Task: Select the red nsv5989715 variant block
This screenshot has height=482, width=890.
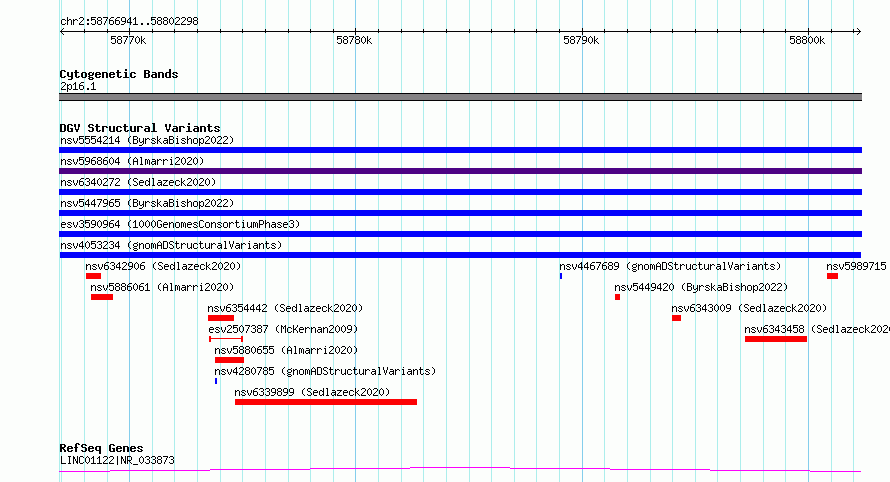Action: pos(832,276)
